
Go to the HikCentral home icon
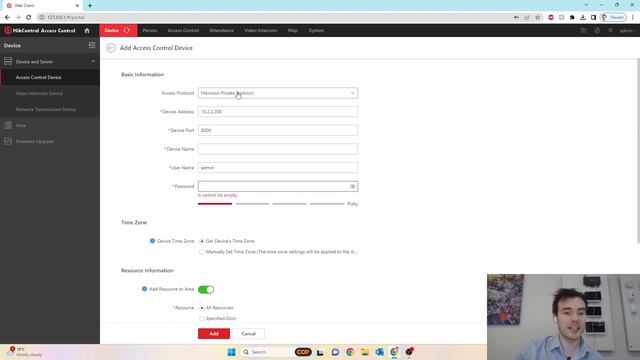(x=87, y=31)
